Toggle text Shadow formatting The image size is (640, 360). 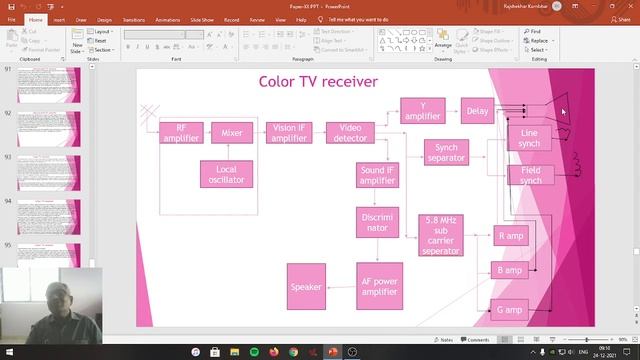157,47
